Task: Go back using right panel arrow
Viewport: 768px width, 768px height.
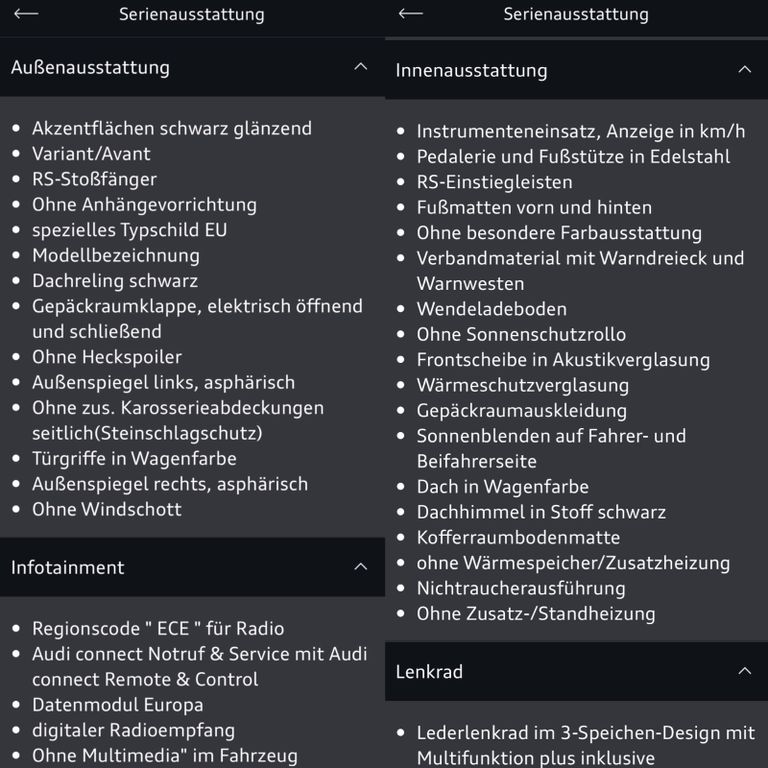Action: tap(410, 14)
